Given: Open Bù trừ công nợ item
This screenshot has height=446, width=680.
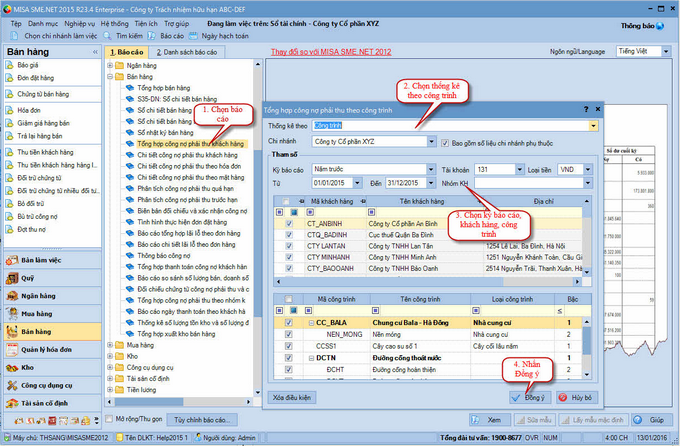Looking at the screenshot, I should 37,216.
